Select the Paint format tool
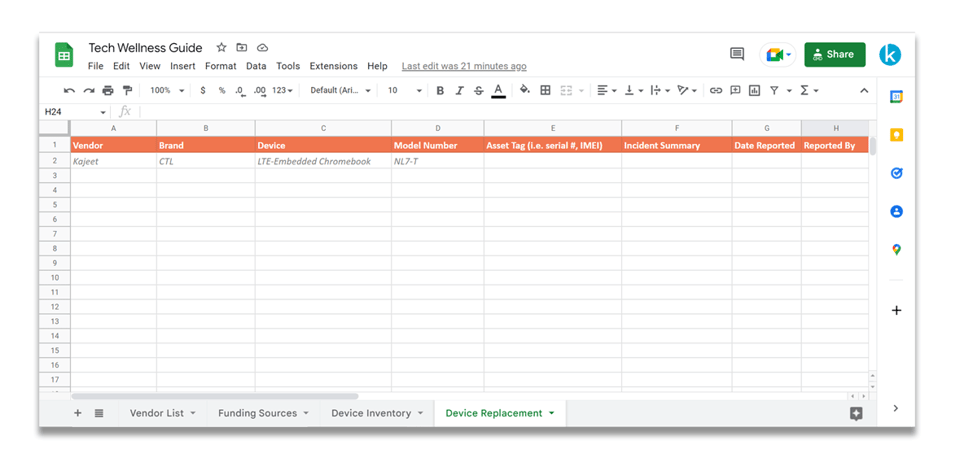This screenshot has width=960, height=471. point(127,91)
